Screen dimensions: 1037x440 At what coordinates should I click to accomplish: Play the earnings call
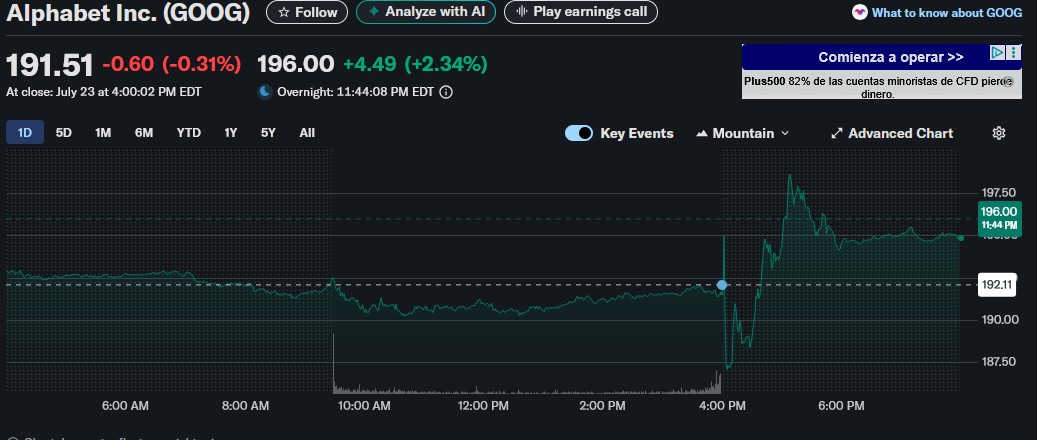[x=581, y=12]
